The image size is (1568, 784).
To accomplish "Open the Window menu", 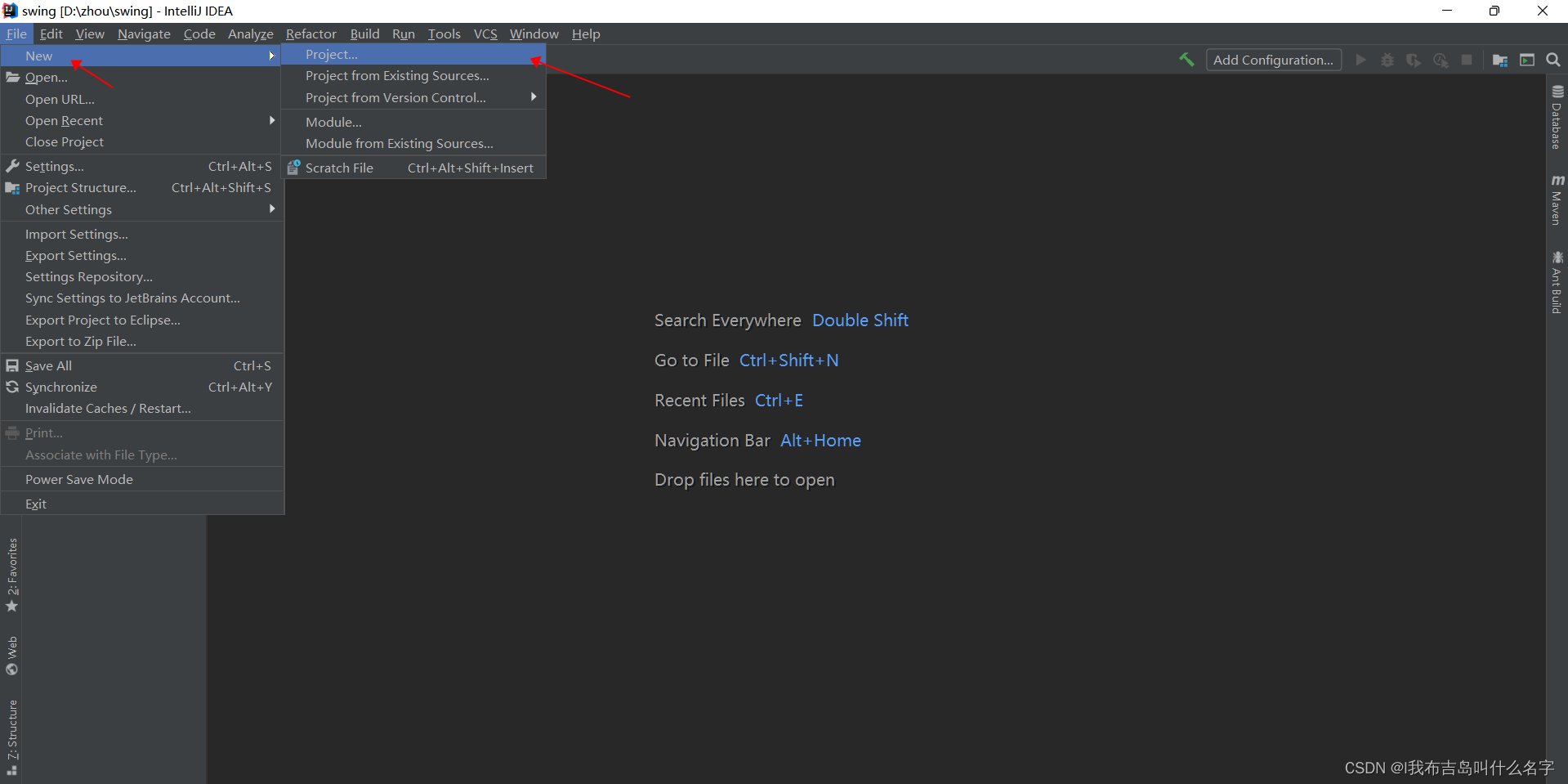I will (x=534, y=34).
